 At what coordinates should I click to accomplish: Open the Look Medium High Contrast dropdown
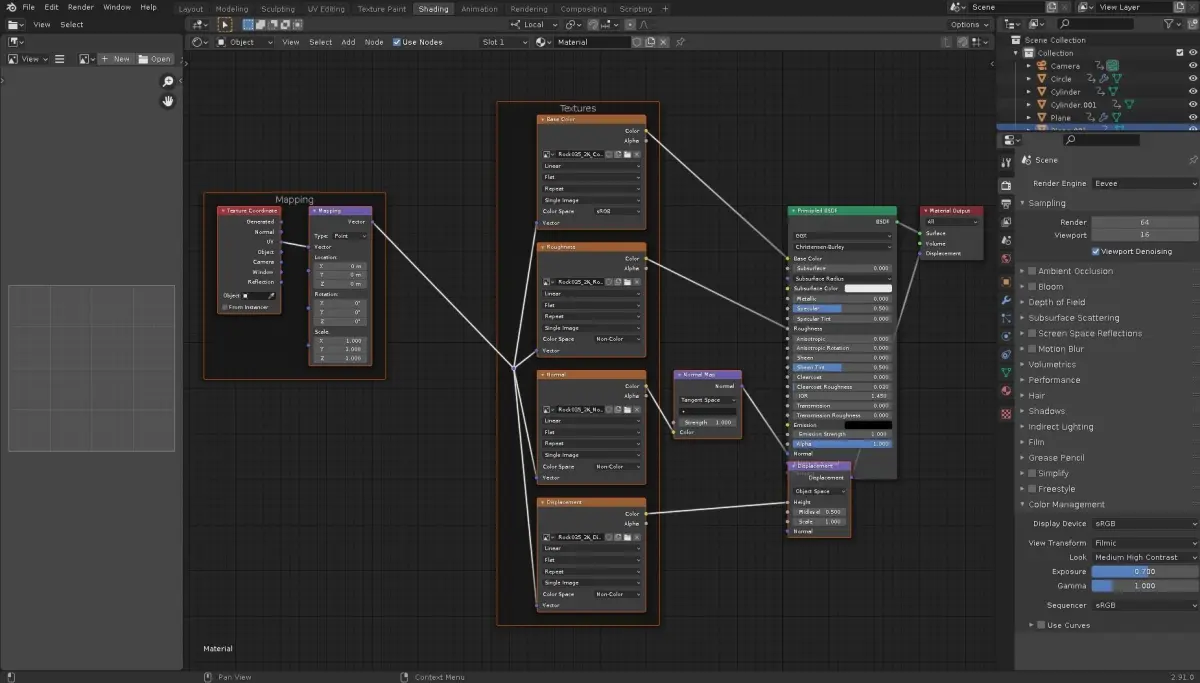point(1145,557)
